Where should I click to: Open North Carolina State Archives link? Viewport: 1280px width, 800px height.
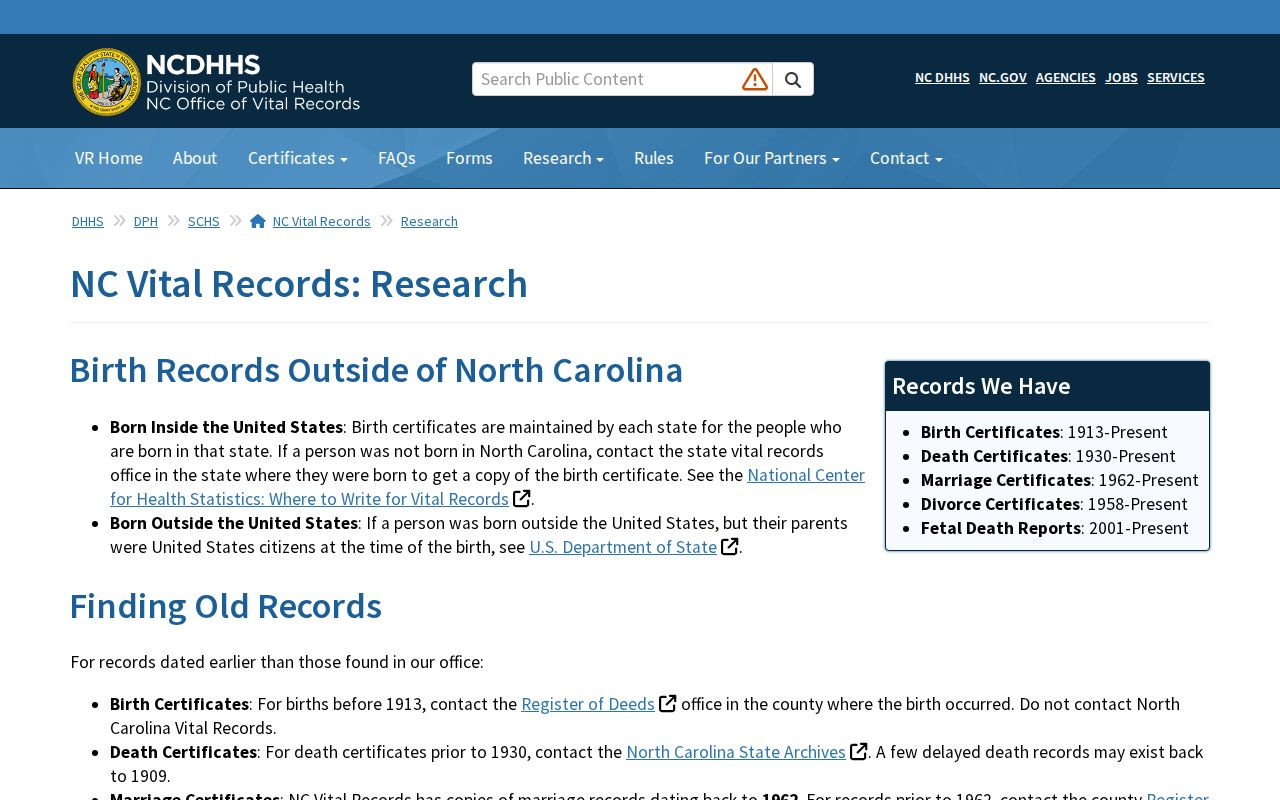tap(736, 752)
